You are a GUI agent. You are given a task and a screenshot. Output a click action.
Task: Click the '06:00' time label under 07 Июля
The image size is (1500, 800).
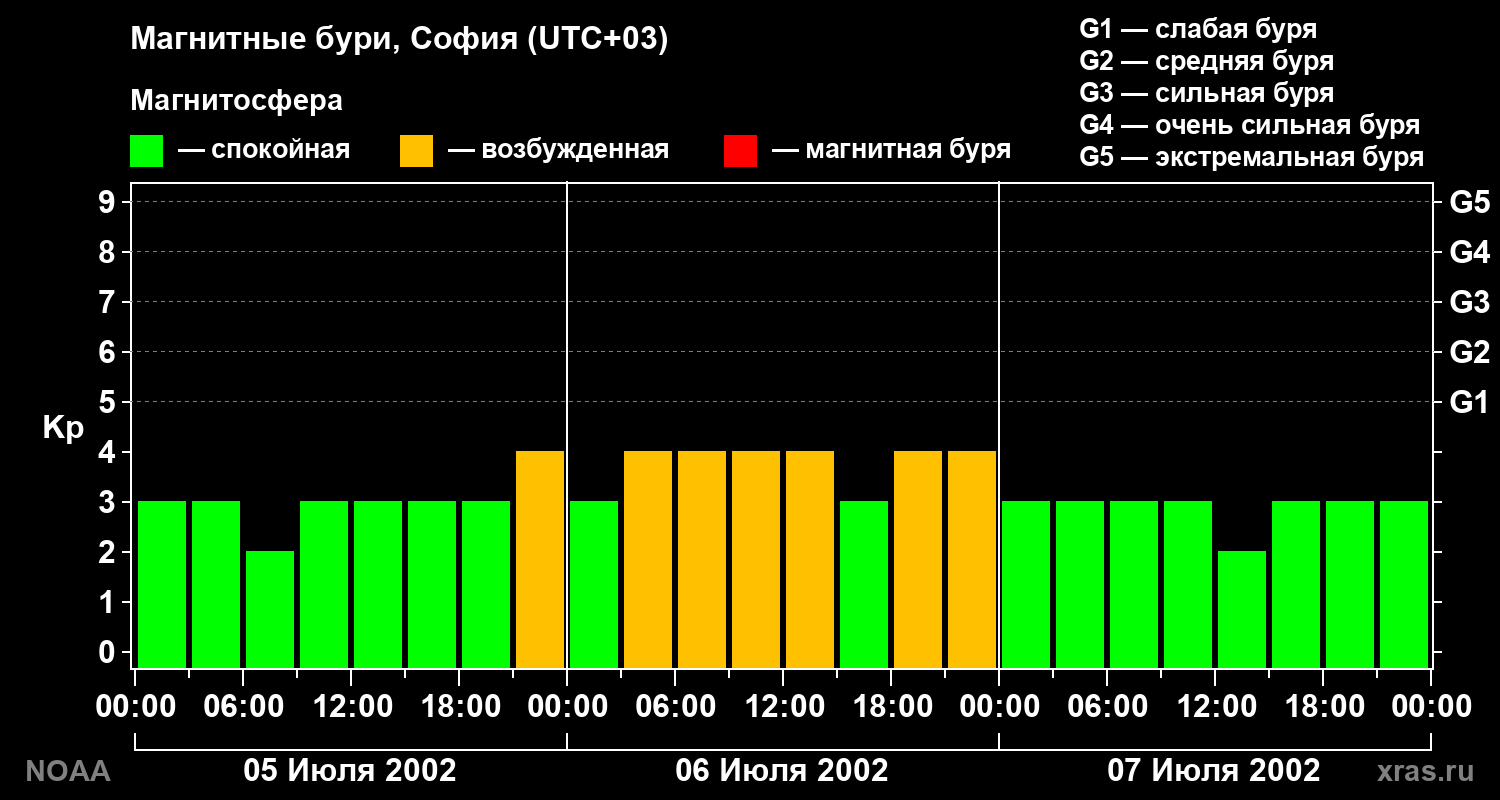coord(1106,707)
